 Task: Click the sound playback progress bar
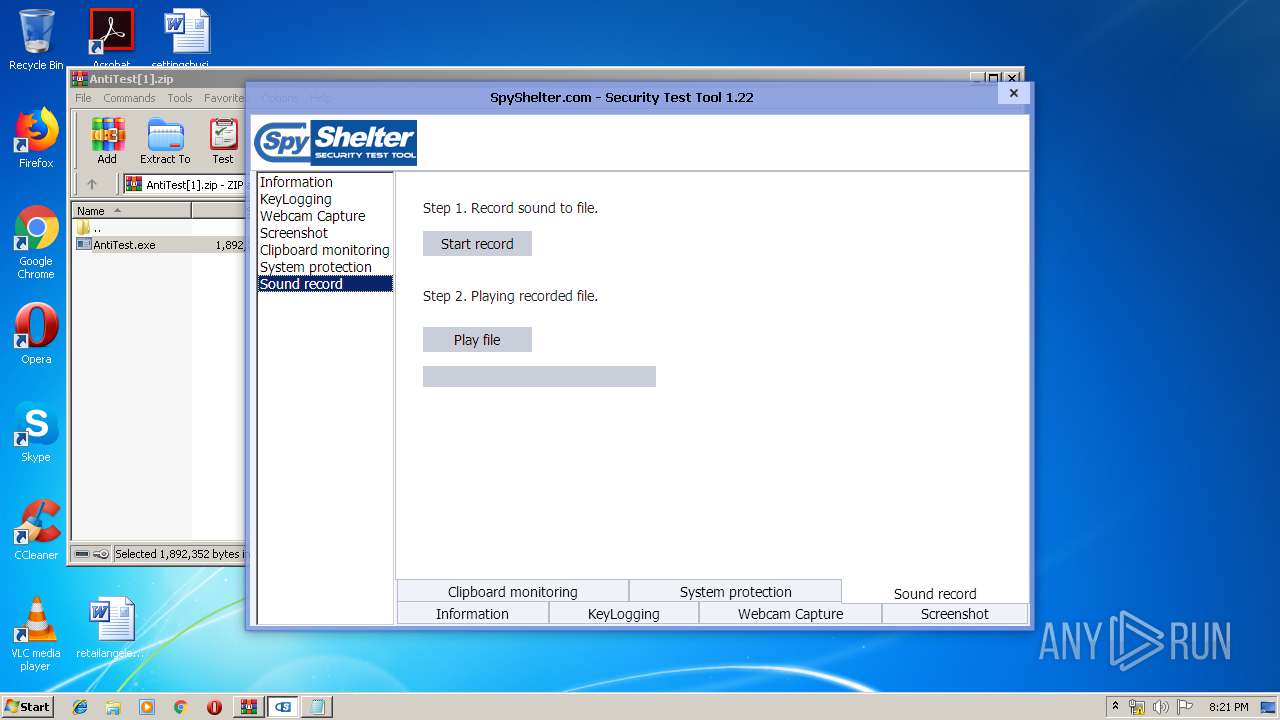click(x=539, y=376)
